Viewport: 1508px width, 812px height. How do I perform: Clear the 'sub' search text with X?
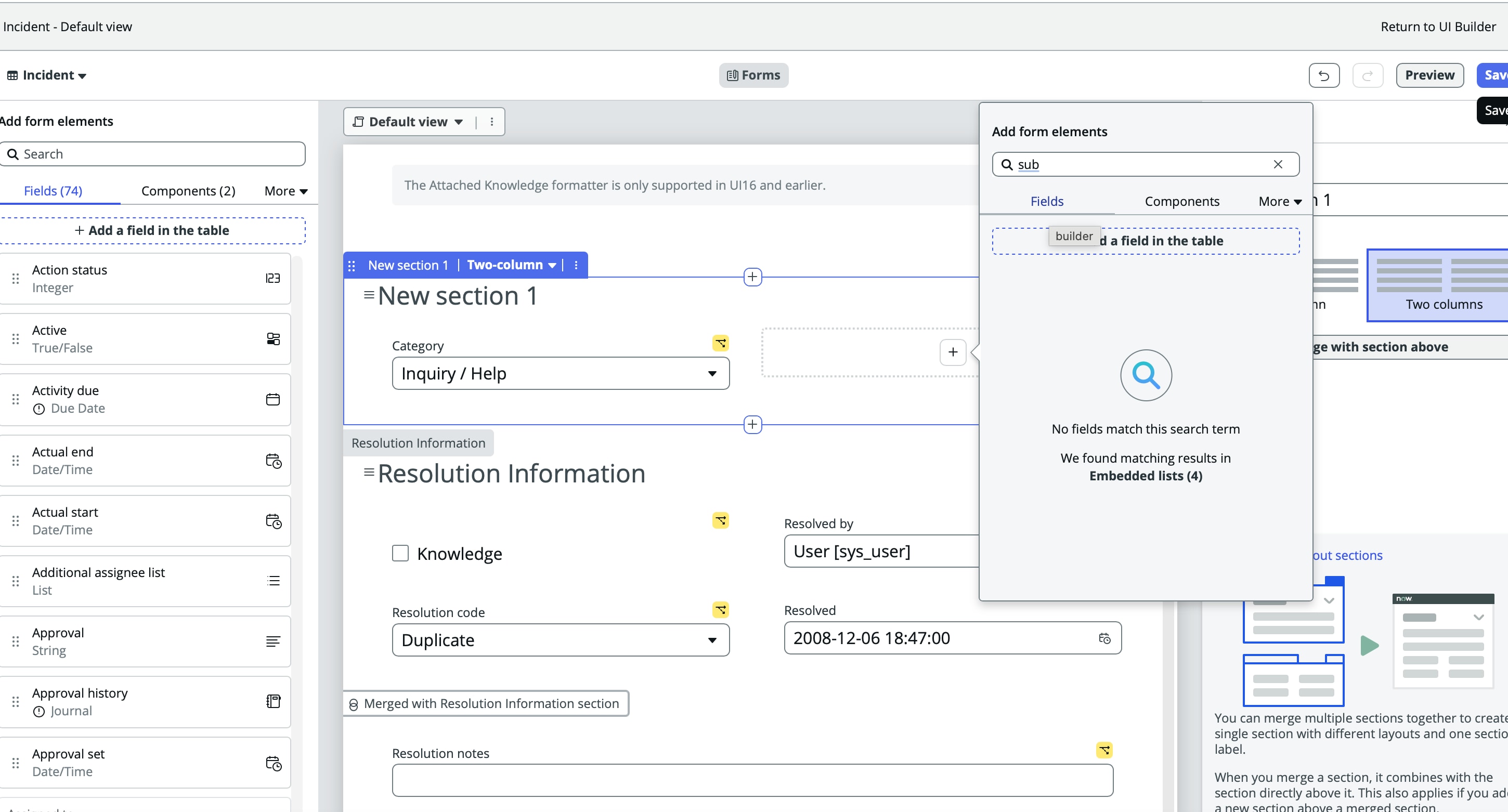pos(1278,164)
